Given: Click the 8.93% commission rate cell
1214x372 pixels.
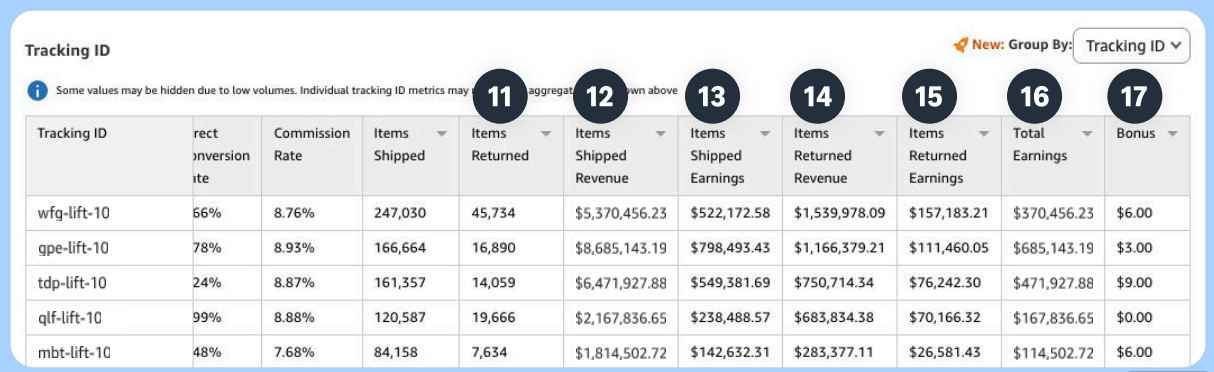Looking at the screenshot, I should coord(312,248).
